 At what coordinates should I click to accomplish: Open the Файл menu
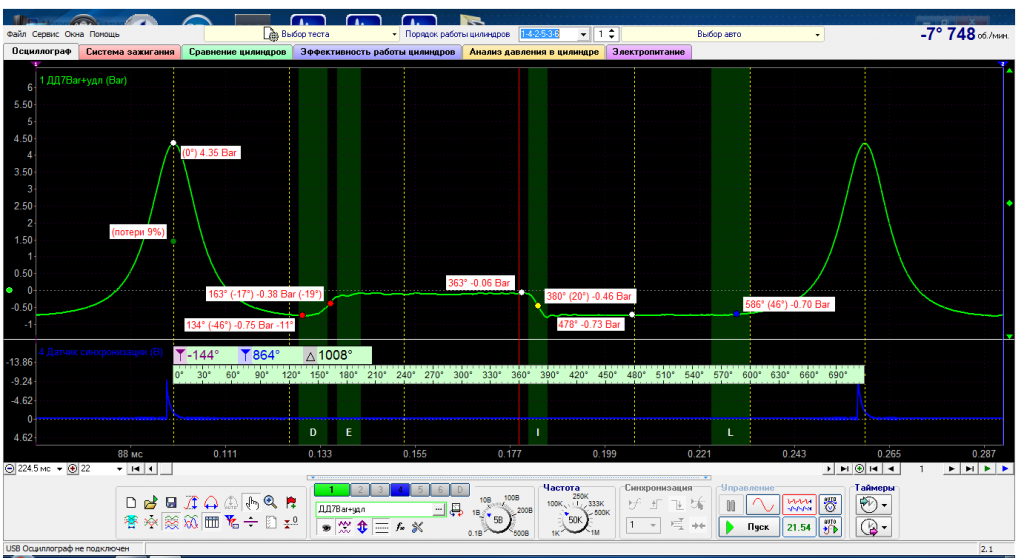pyautogui.click(x=16, y=34)
